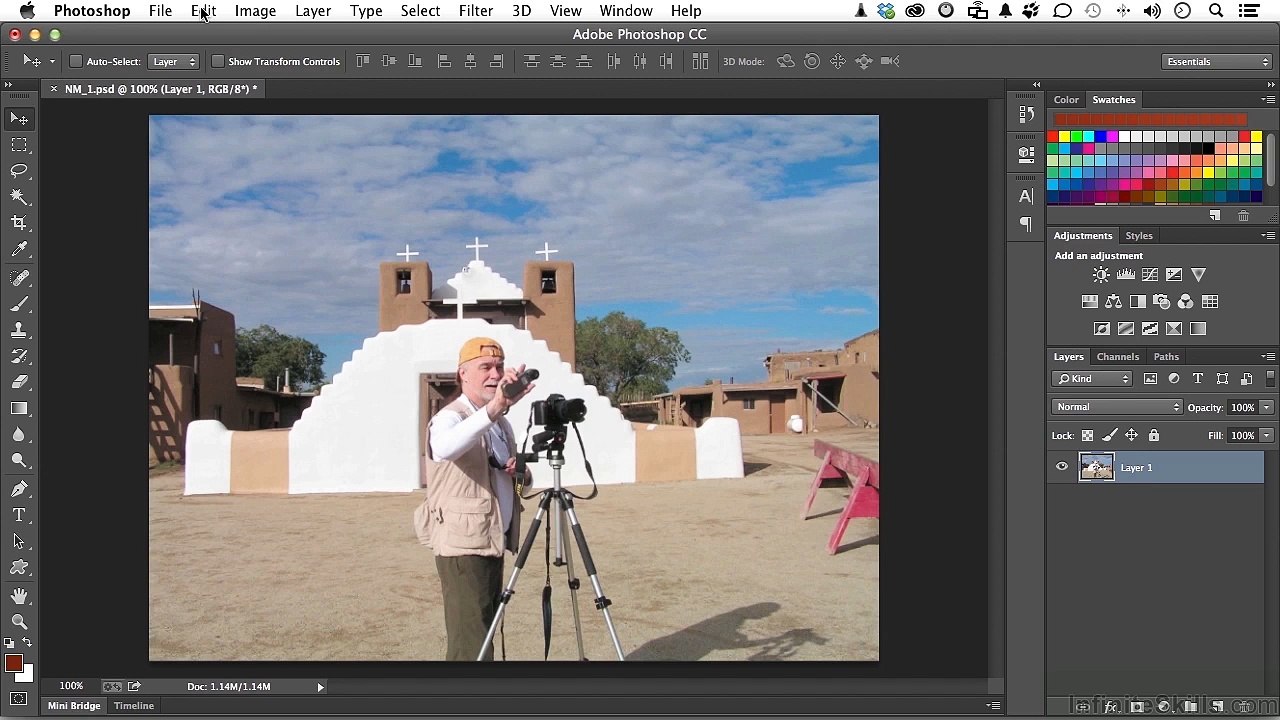Viewport: 1280px width, 720px height.
Task: Open the Timeline tab
Action: (x=133, y=706)
